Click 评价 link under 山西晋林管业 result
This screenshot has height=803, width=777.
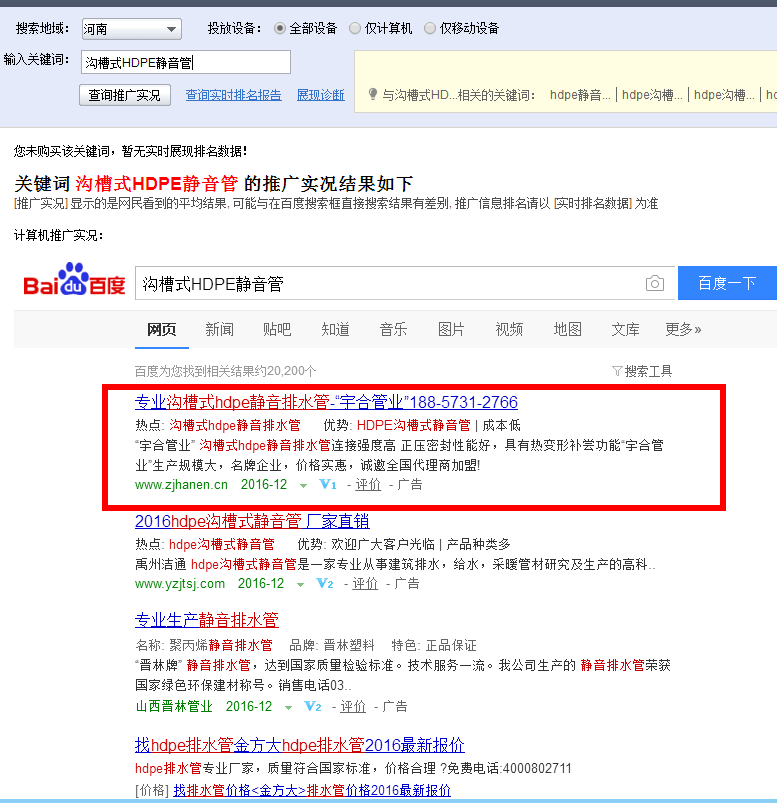[353, 707]
